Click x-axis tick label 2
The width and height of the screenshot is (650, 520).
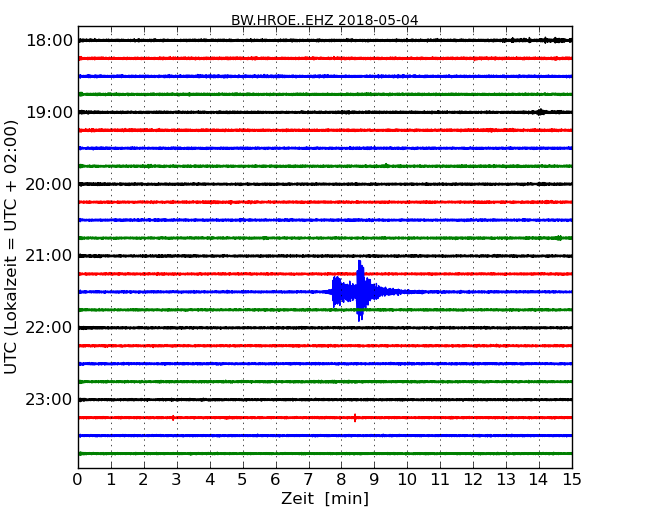tap(144, 480)
